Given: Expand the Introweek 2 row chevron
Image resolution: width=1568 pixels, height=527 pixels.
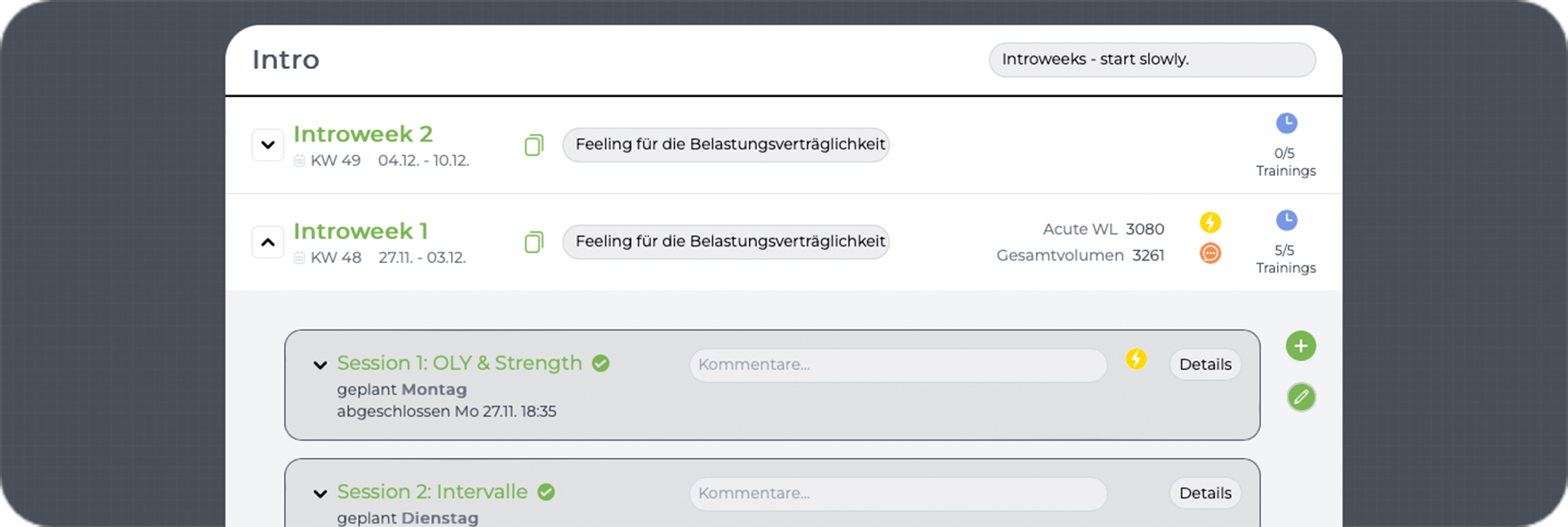Looking at the screenshot, I should pos(268,145).
